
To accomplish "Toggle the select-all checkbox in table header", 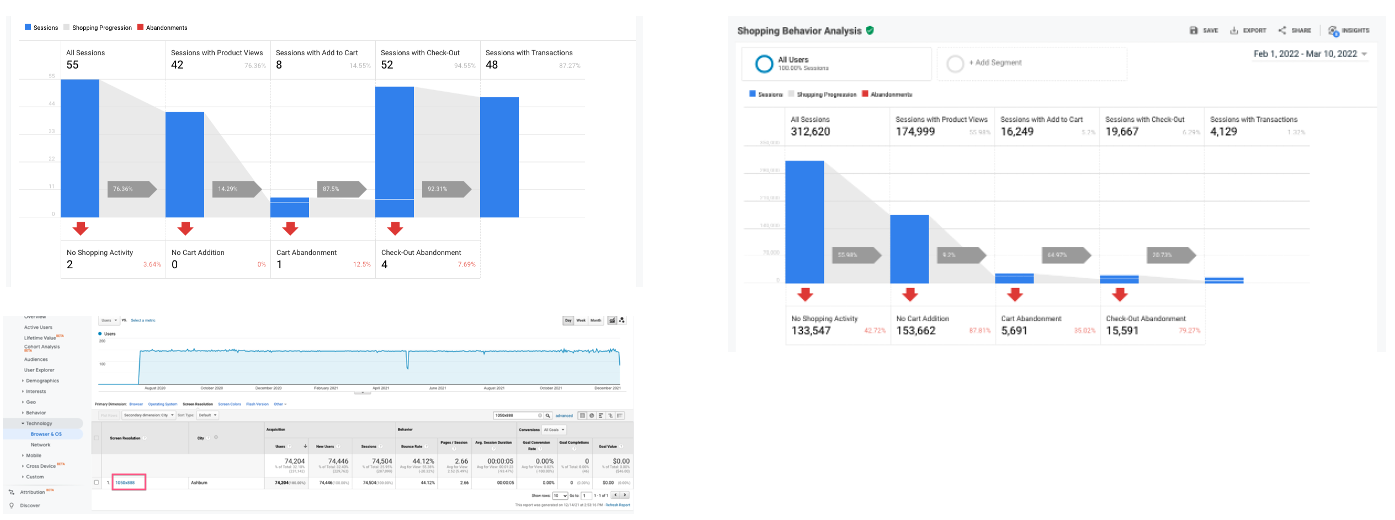I will (96, 437).
